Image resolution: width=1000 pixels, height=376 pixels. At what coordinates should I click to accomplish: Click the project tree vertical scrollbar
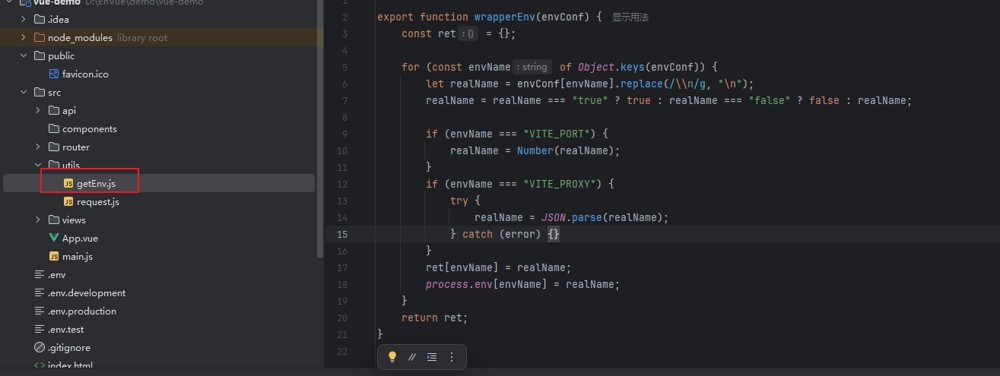pyautogui.click(x=320, y=127)
